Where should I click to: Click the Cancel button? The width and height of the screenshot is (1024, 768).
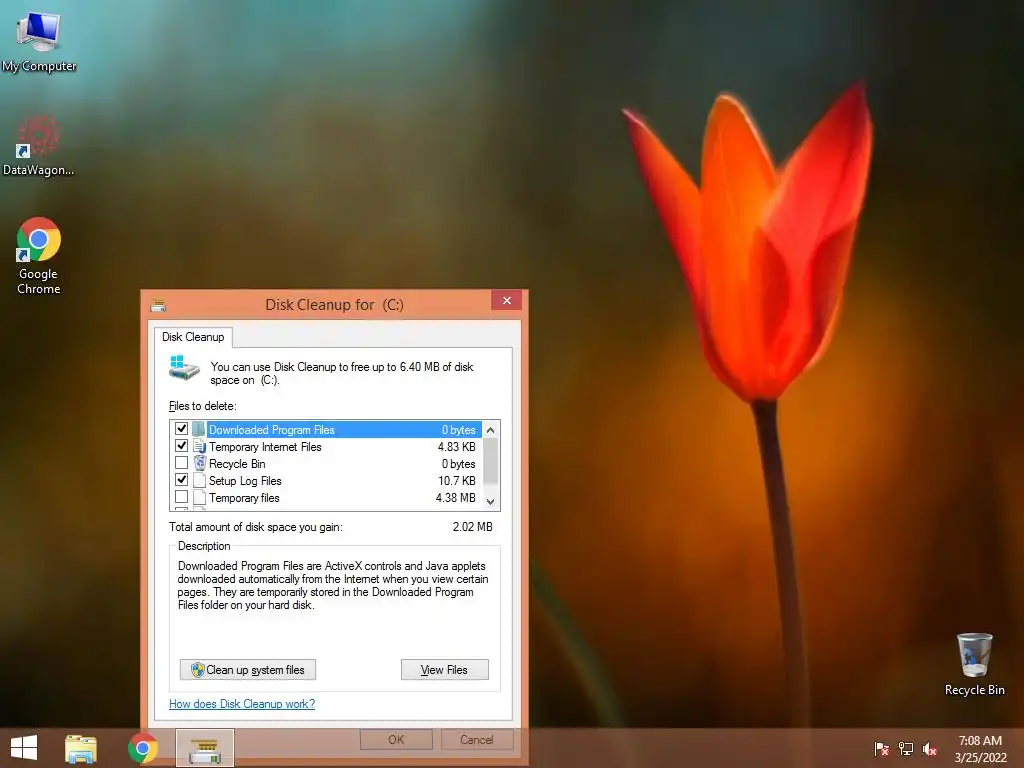coord(476,739)
